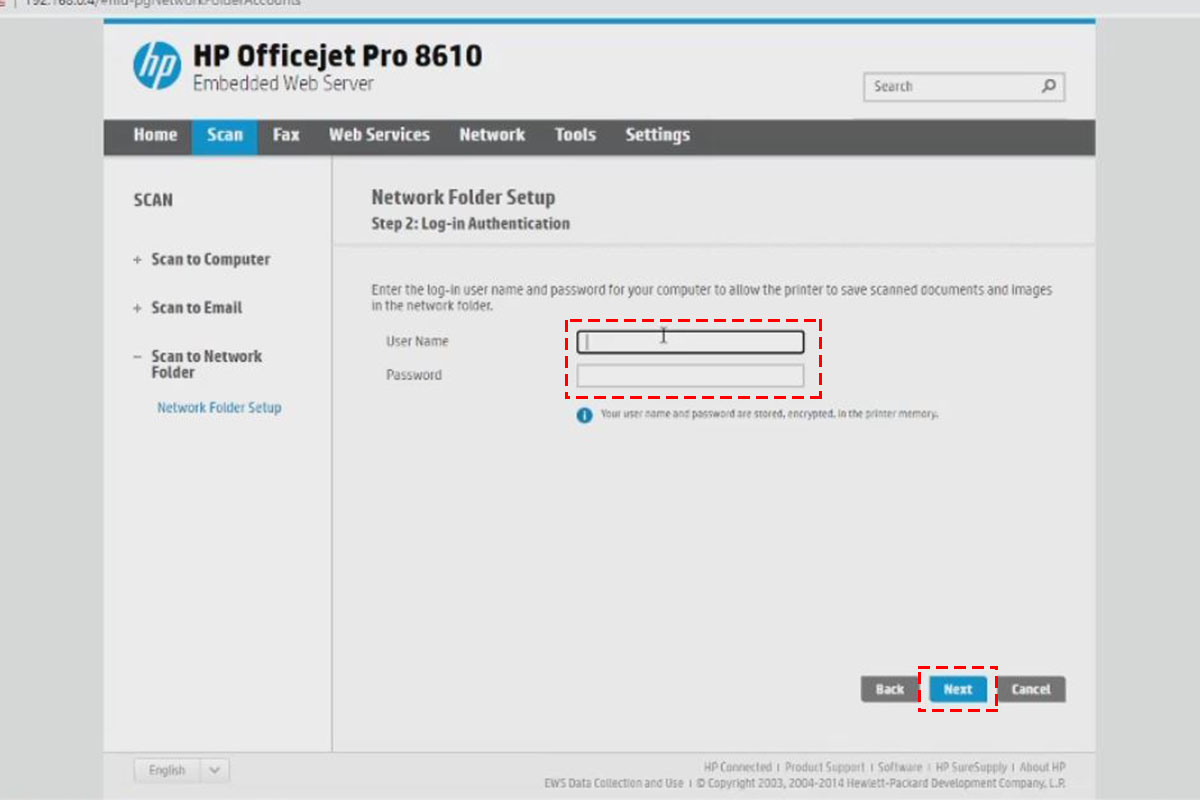Viewport: 1200px width, 800px height.
Task: Click the 'User Name' field label
Action: point(417,341)
